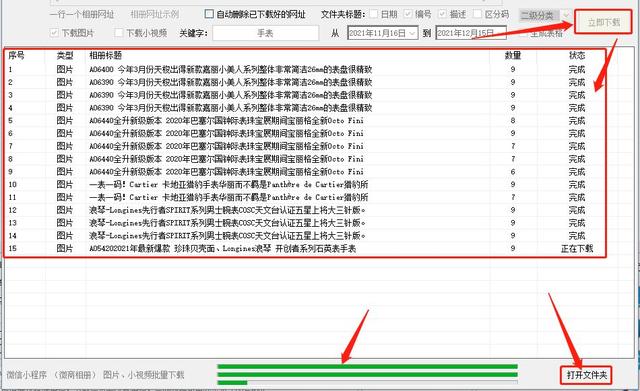The height and width of the screenshot is (391, 640).
Task: Toggle the 描述 checkbox
Action: coord(442,14)
